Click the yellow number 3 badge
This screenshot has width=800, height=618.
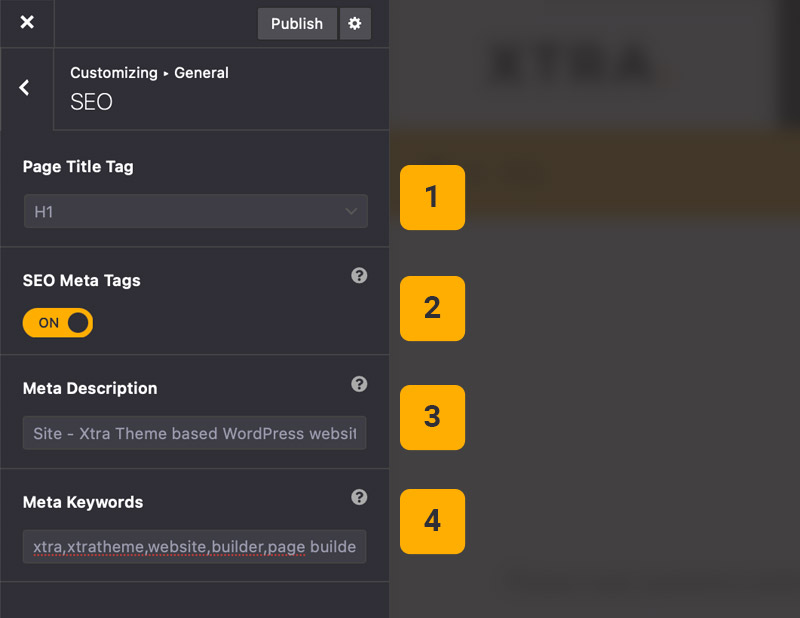[432, 416]
